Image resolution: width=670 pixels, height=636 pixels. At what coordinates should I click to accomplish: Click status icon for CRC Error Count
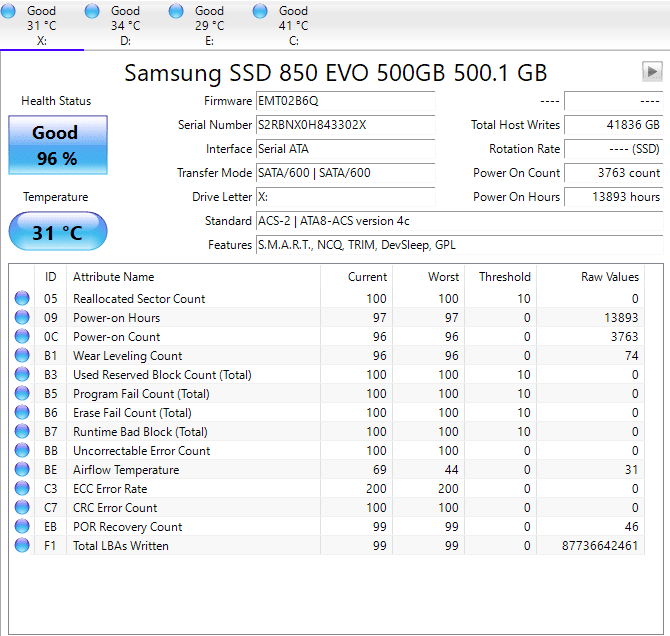(22, 507)
